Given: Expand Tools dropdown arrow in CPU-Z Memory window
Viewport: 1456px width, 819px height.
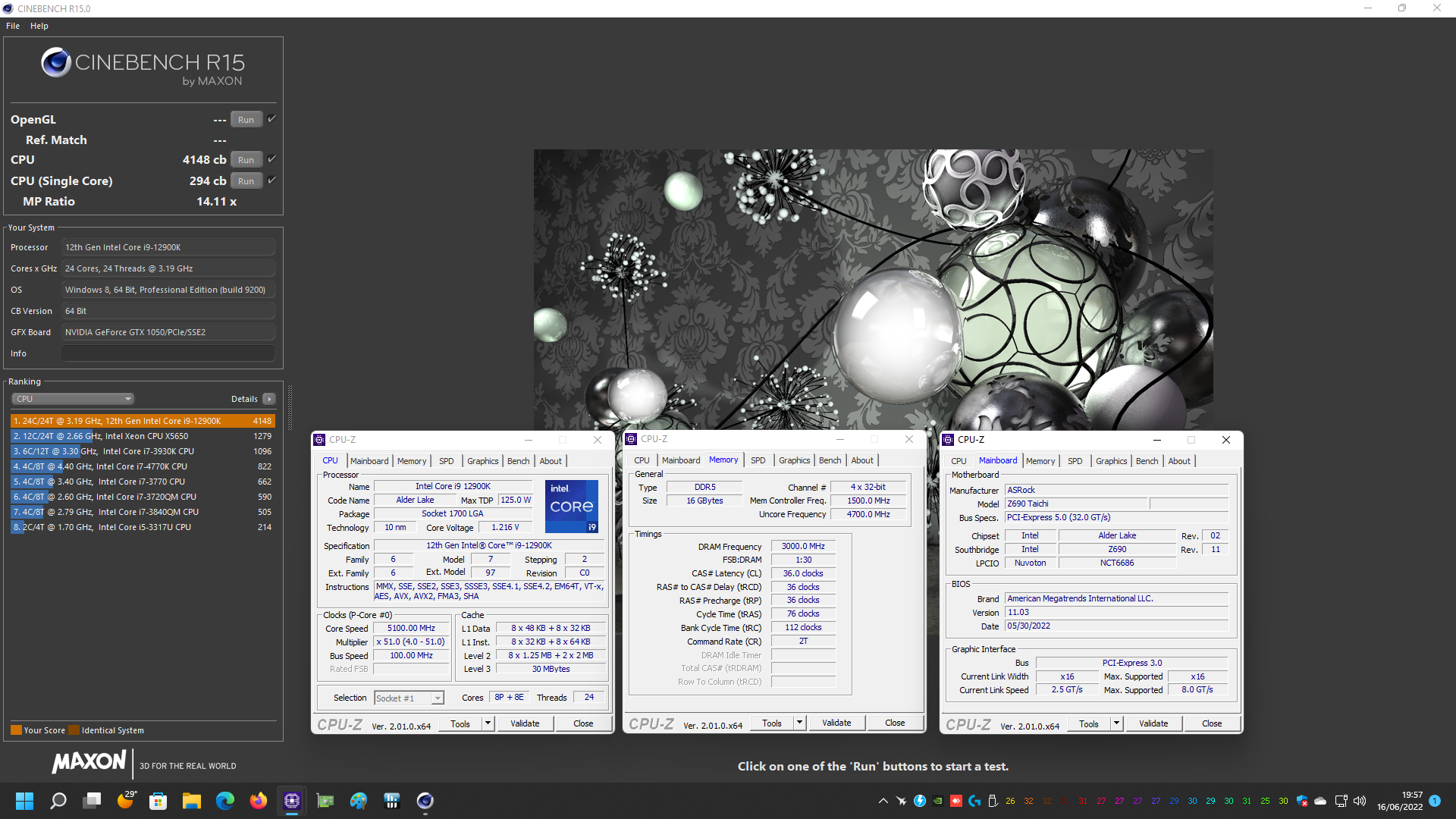Looking at the screenshot, I should [x=799, y=723].
